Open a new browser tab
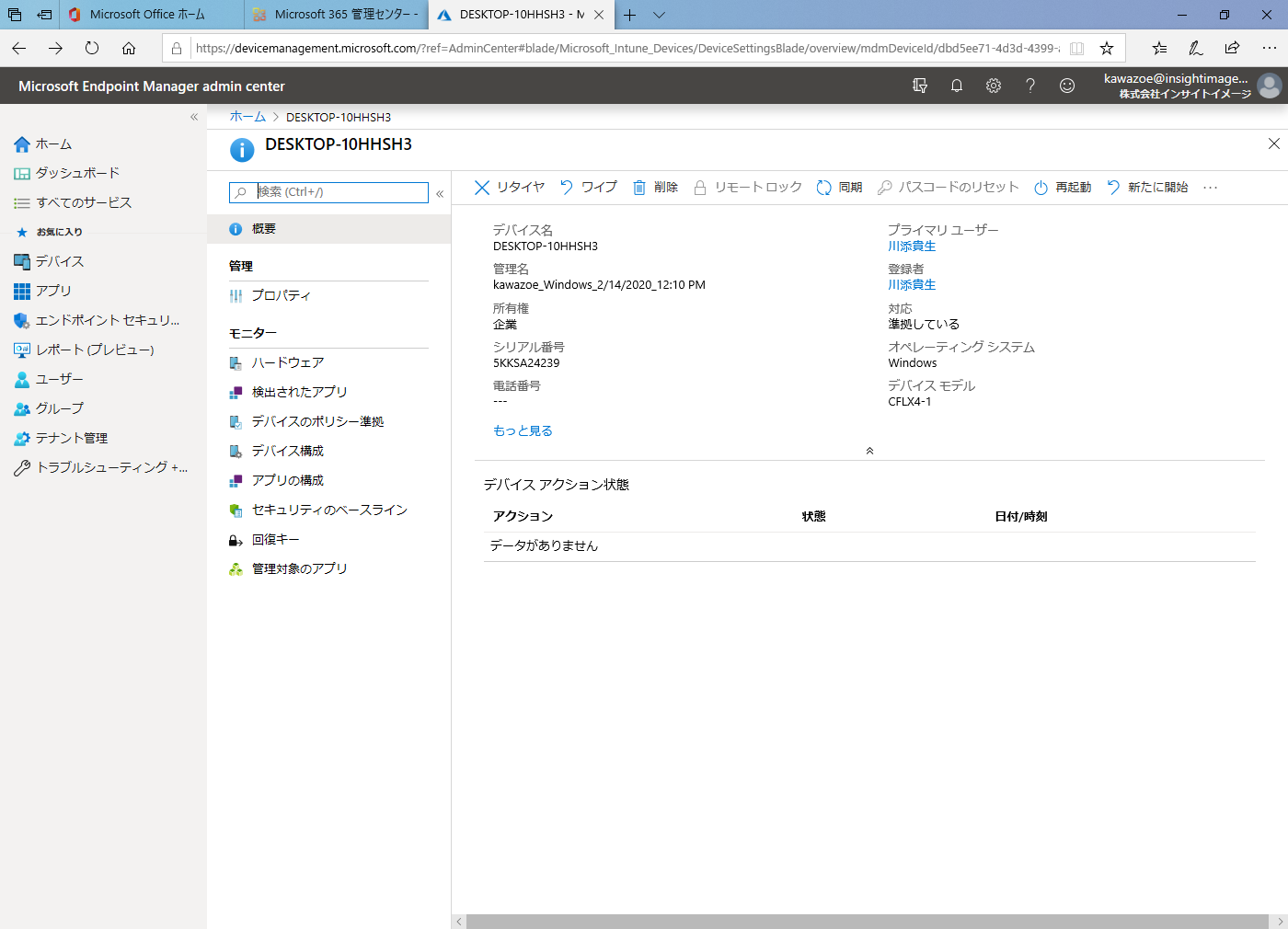Screen dimensions: 1288x929 click(x=630, y=15)
